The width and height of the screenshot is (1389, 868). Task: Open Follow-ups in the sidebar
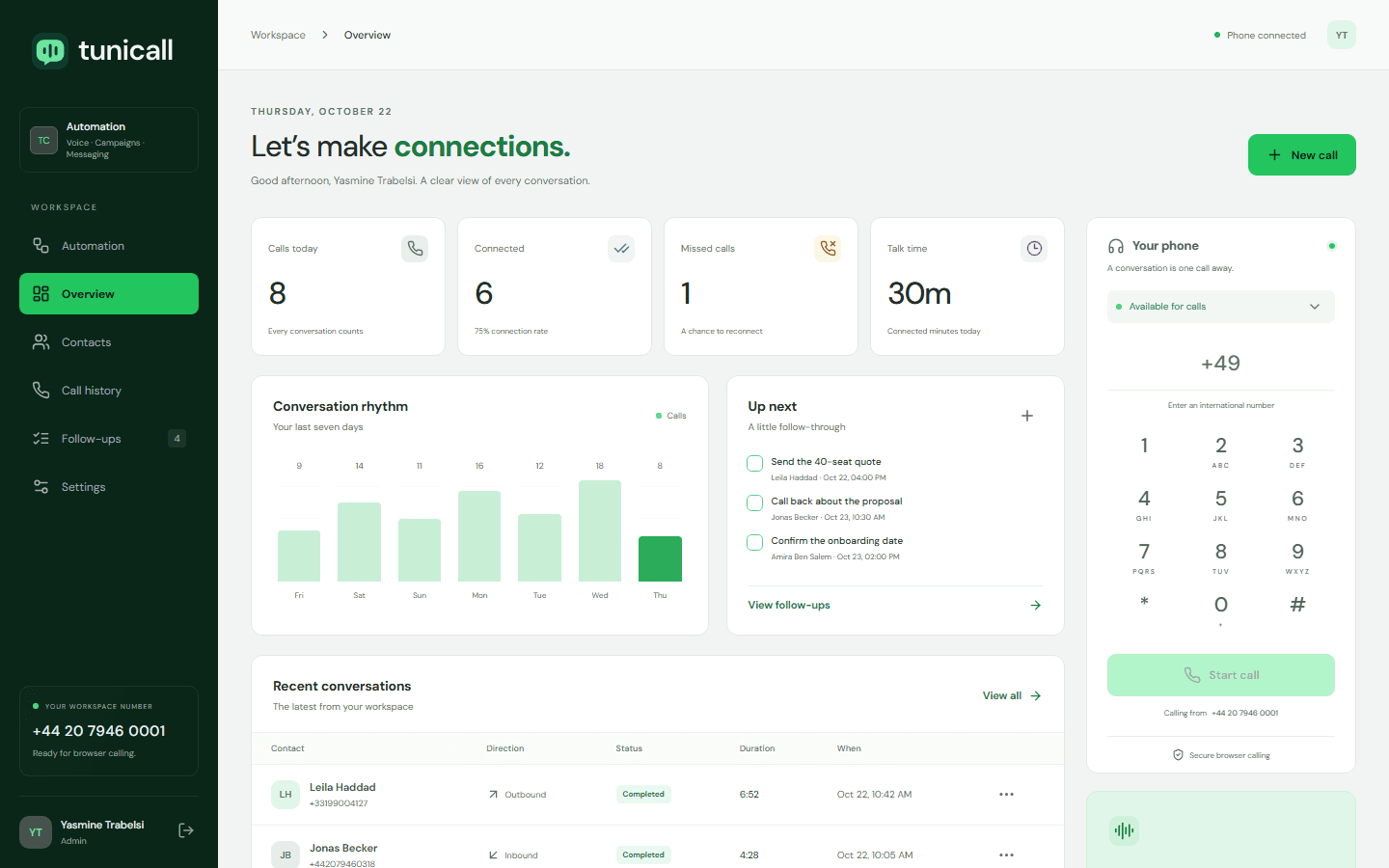click(109, 439)
